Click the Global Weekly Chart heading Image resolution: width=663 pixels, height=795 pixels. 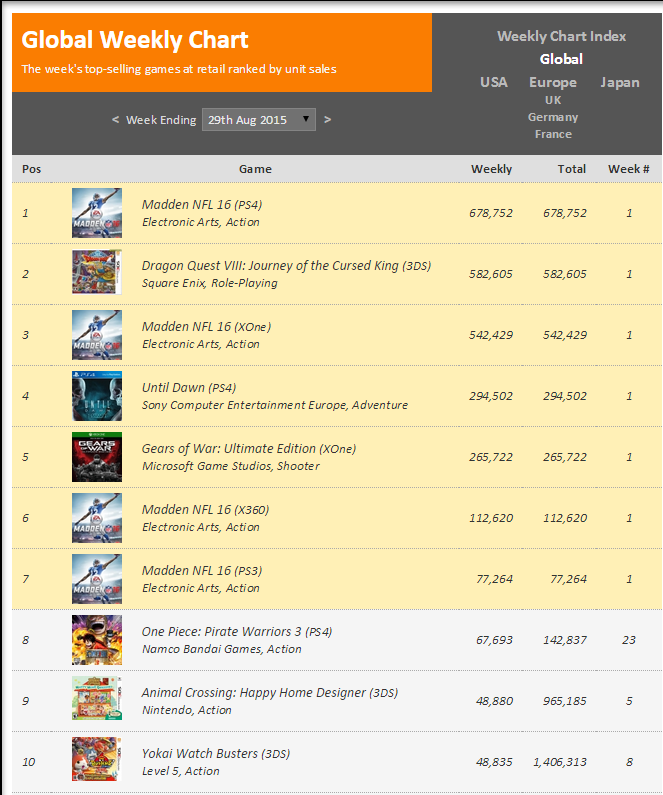[x=135, y=40]
